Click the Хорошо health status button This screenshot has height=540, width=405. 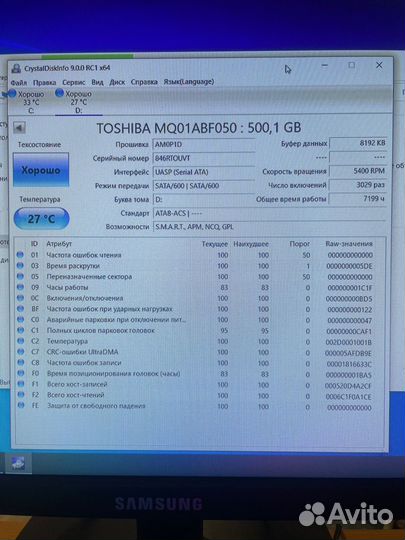click(x=41, y=170)
